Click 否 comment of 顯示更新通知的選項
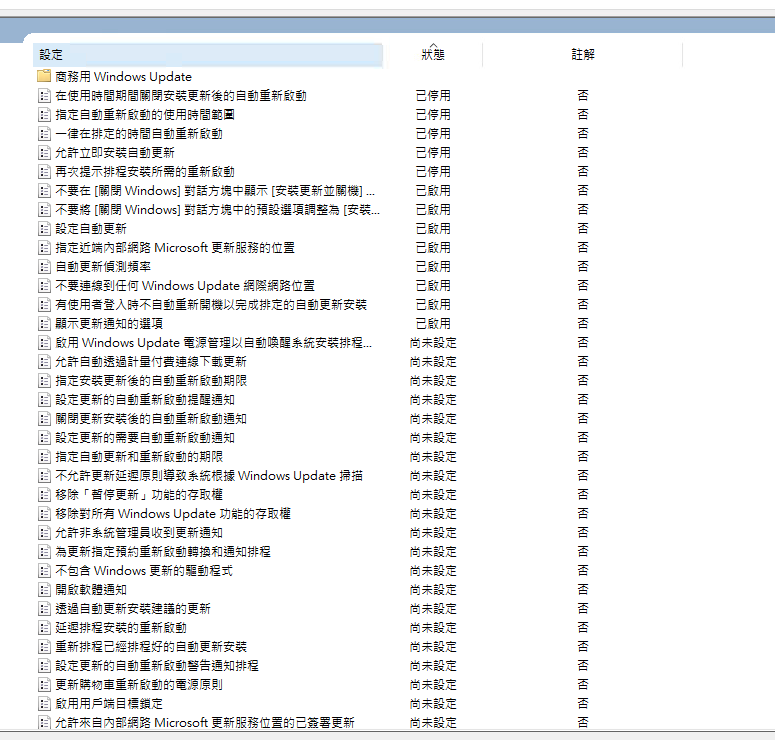This screenshot has height=740, width=775. point(583,323)
